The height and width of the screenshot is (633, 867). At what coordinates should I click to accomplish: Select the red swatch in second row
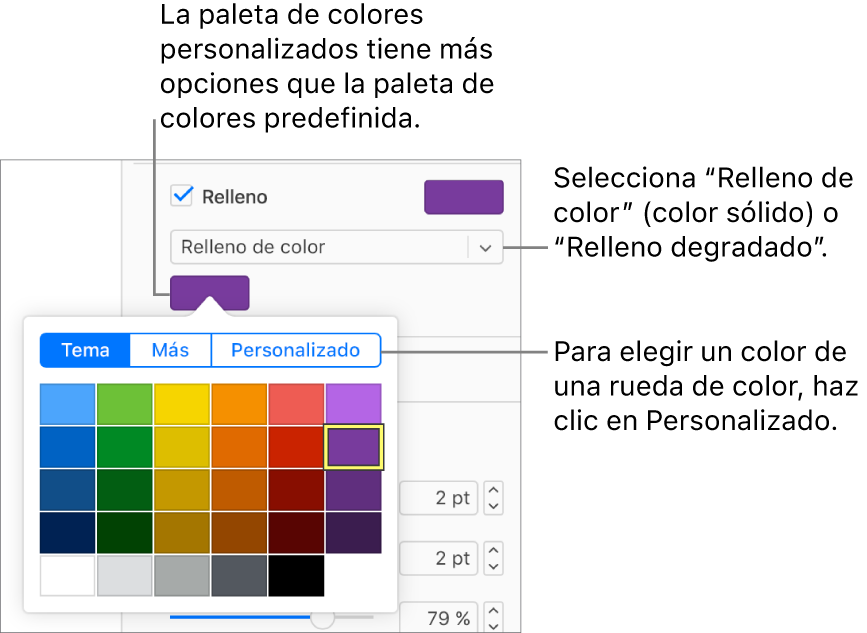[x=296, y=446]
